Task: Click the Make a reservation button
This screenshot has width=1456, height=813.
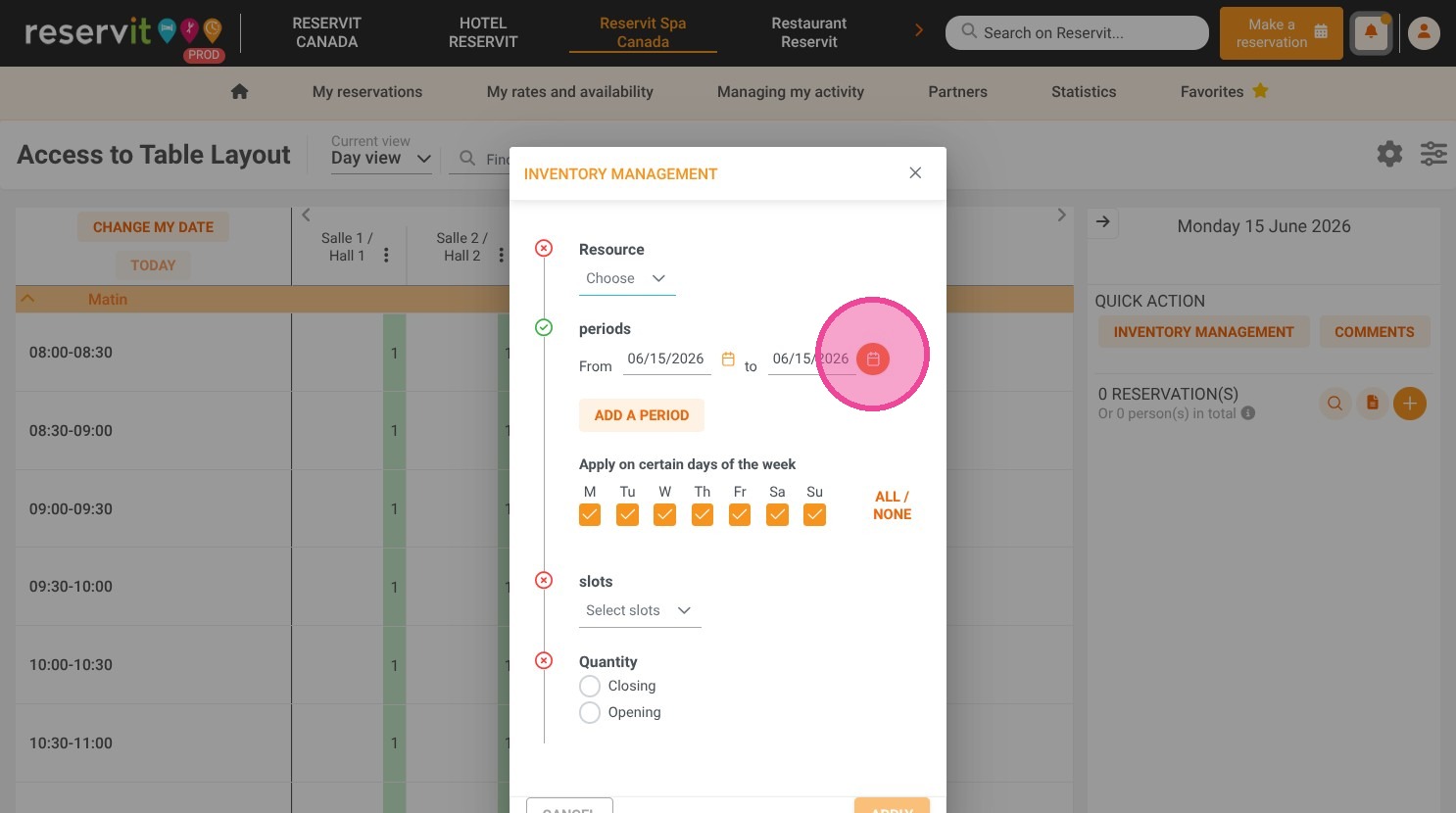Action: [x=1282, y=33]
